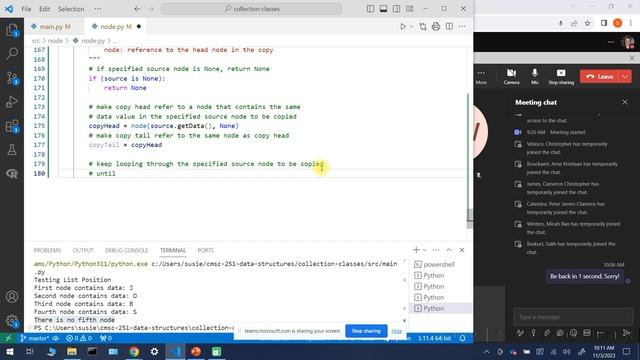Open the Manage gear in activity bar
Image resolution: width=640 pixels, height=360 pixels.
[12, 321]
